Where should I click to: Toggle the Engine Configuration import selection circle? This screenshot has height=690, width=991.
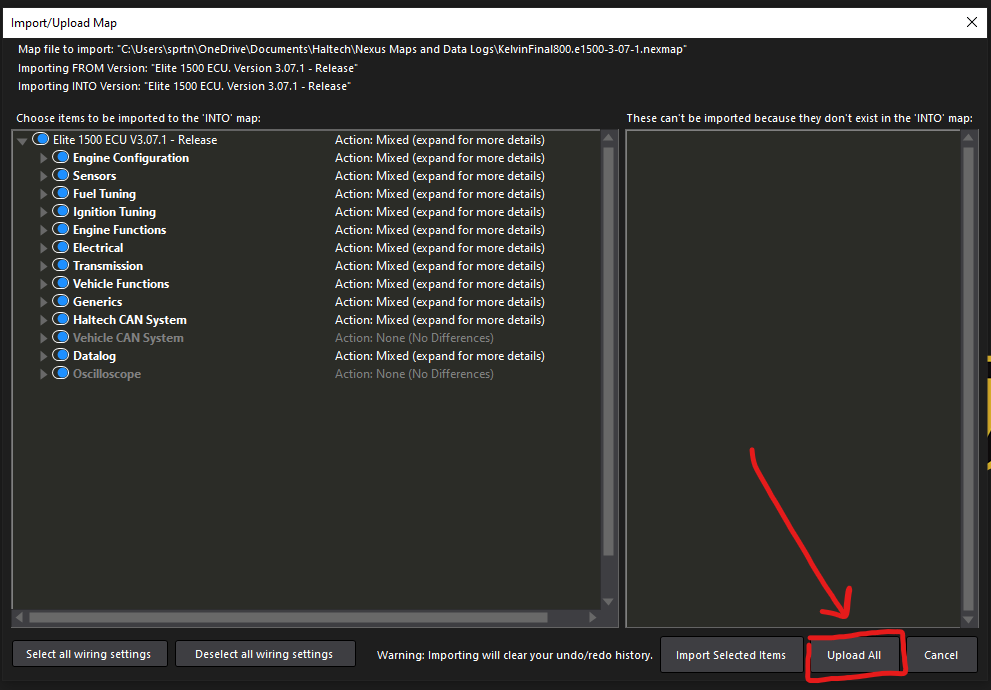[61, 157]
